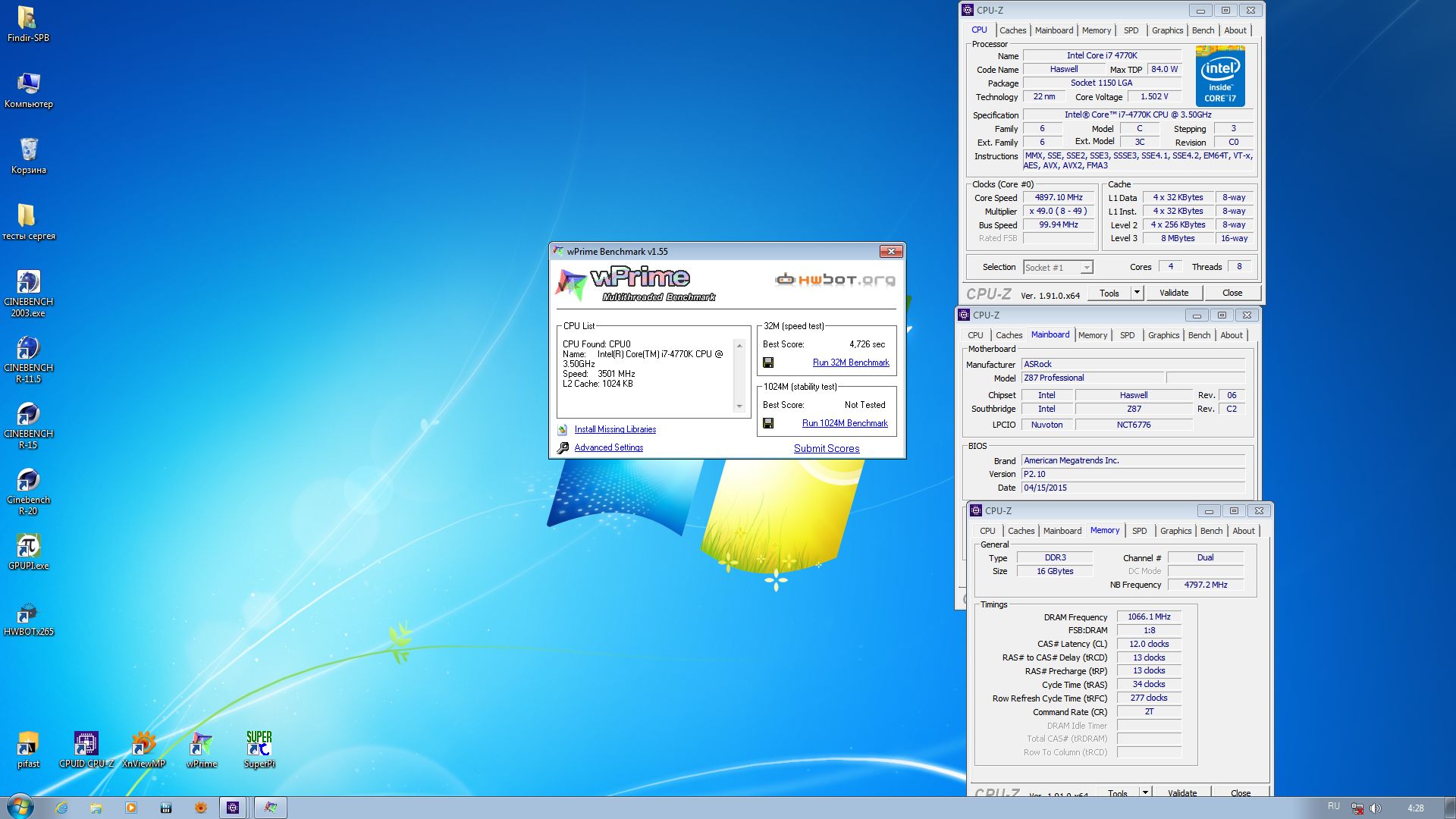Click Validate button in bottom CPU-Z window
Viewport: 1456px width, 819px height.
click(1182, 792)
